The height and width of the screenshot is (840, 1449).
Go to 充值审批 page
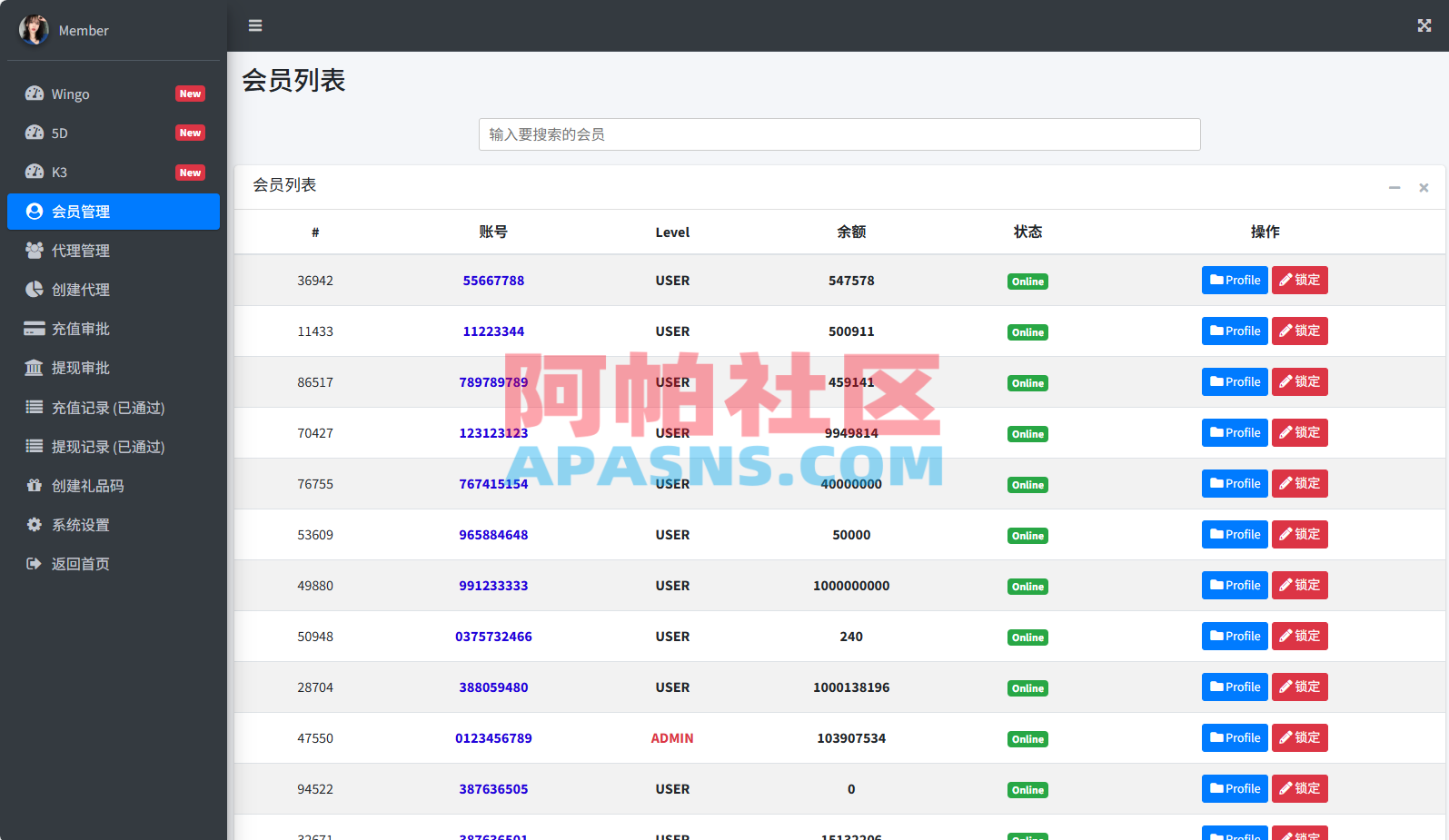pos(114,329)
